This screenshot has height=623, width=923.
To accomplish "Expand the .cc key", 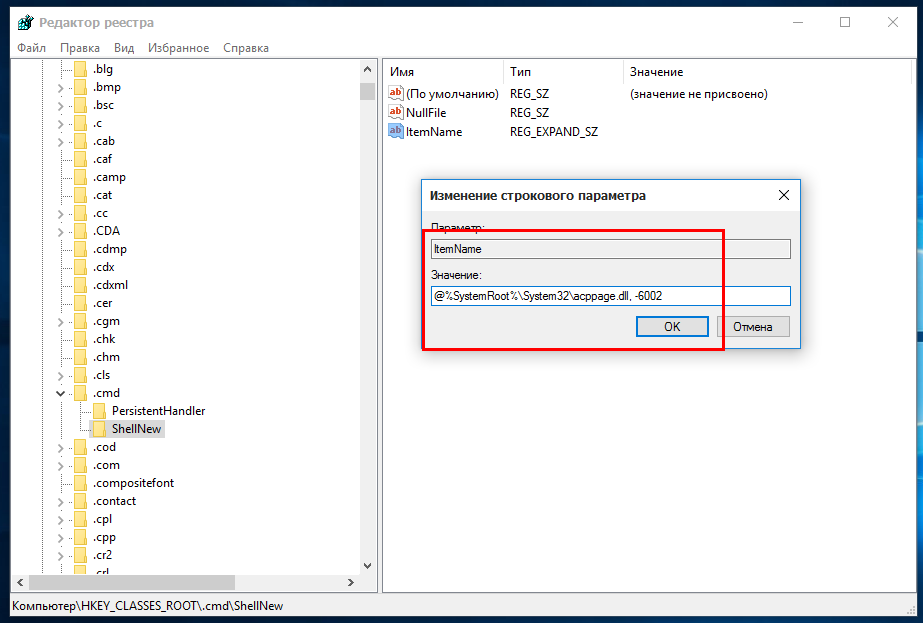I will pyautogui.click(x=60, y=214).
